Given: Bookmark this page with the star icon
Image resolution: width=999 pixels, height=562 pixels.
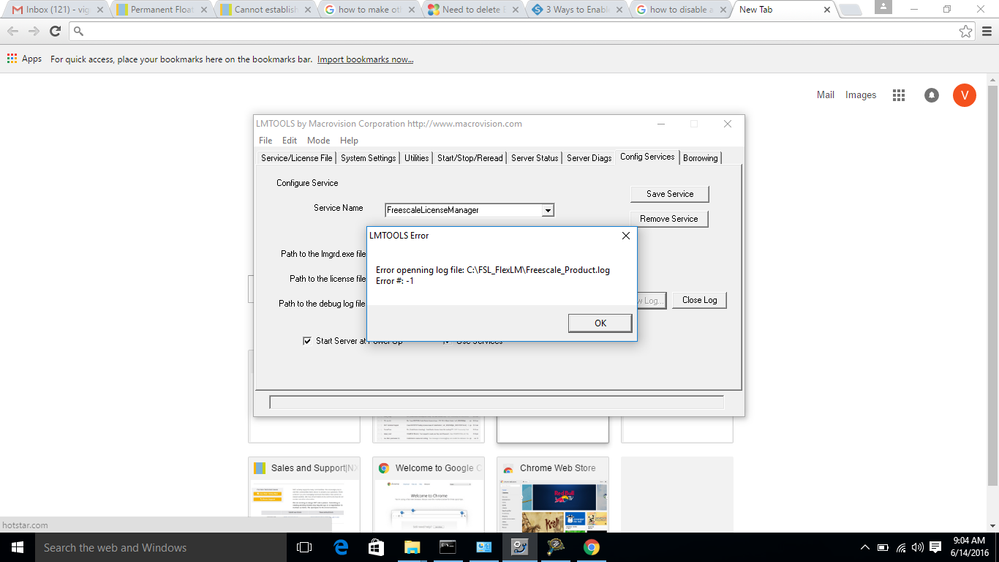Looking at the screenshot, I should (x=965, y=31).
